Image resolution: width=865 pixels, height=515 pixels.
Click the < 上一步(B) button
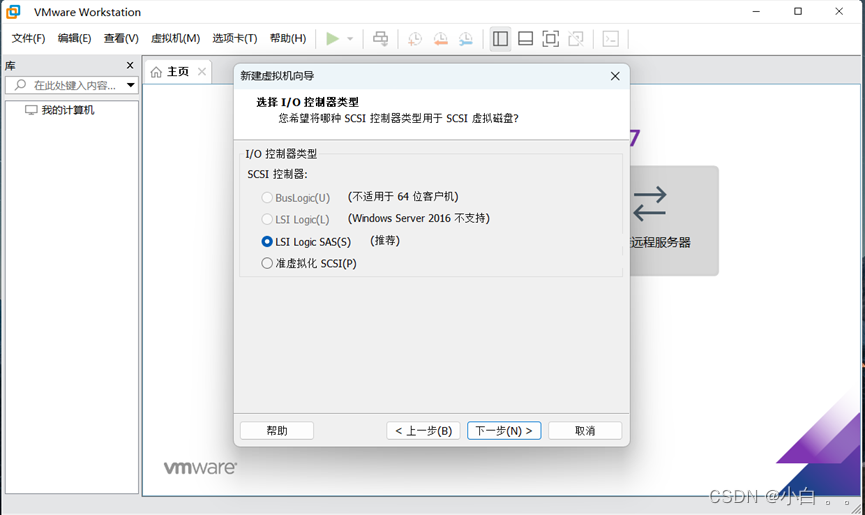[423, 431]
